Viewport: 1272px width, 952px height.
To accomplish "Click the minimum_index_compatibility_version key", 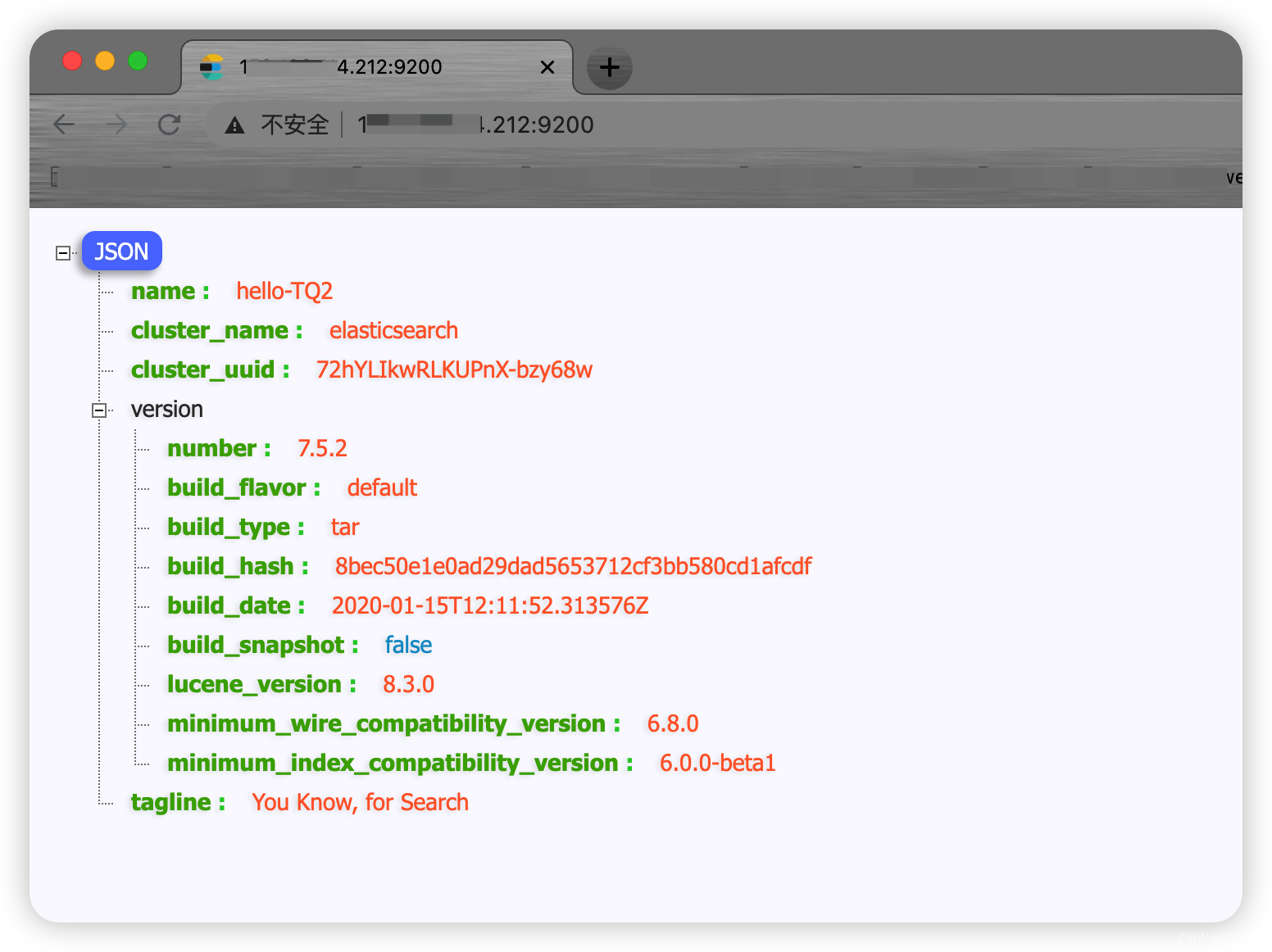I will point(400,763).
